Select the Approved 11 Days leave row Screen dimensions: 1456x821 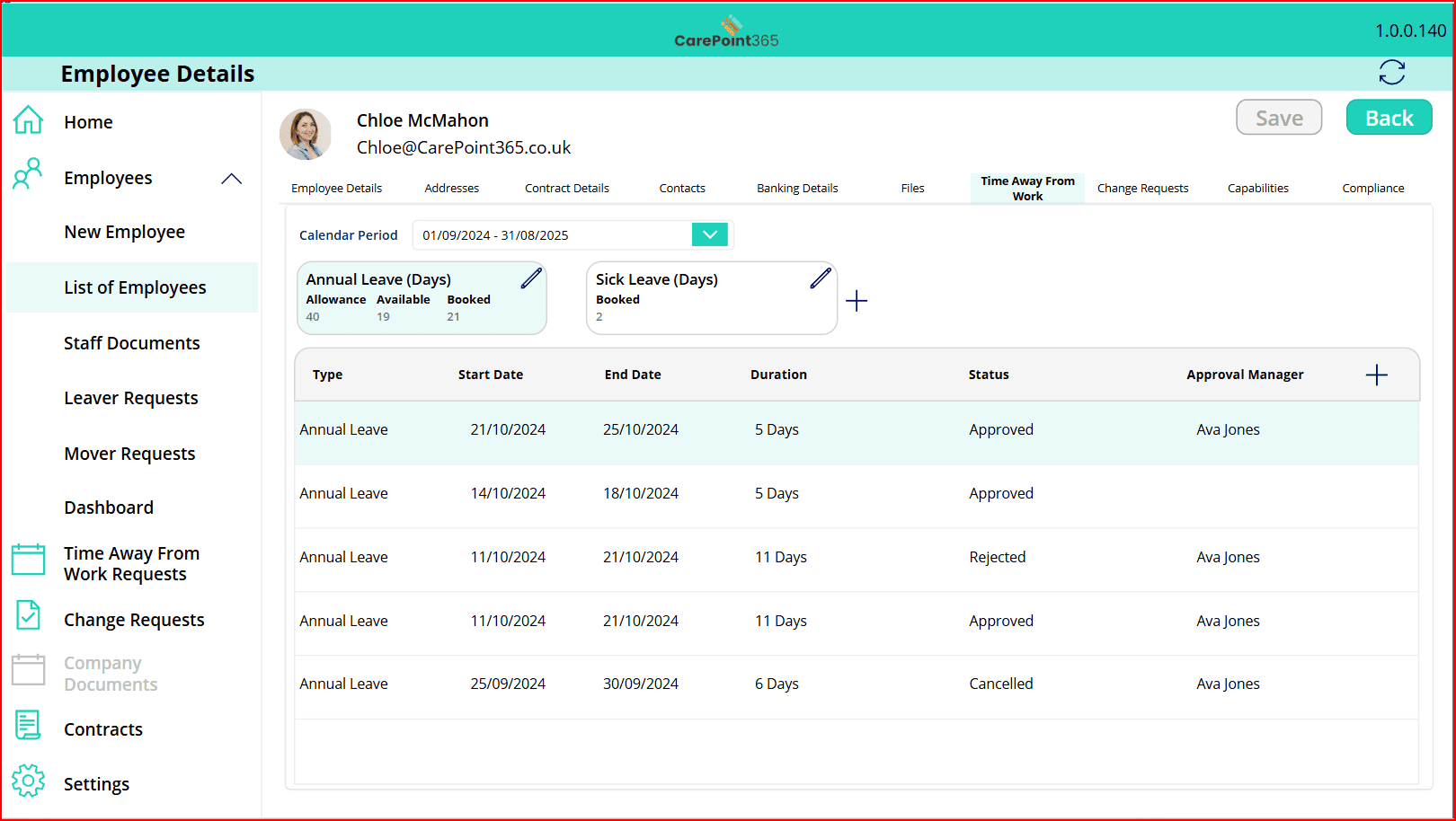tap(857, 623)
